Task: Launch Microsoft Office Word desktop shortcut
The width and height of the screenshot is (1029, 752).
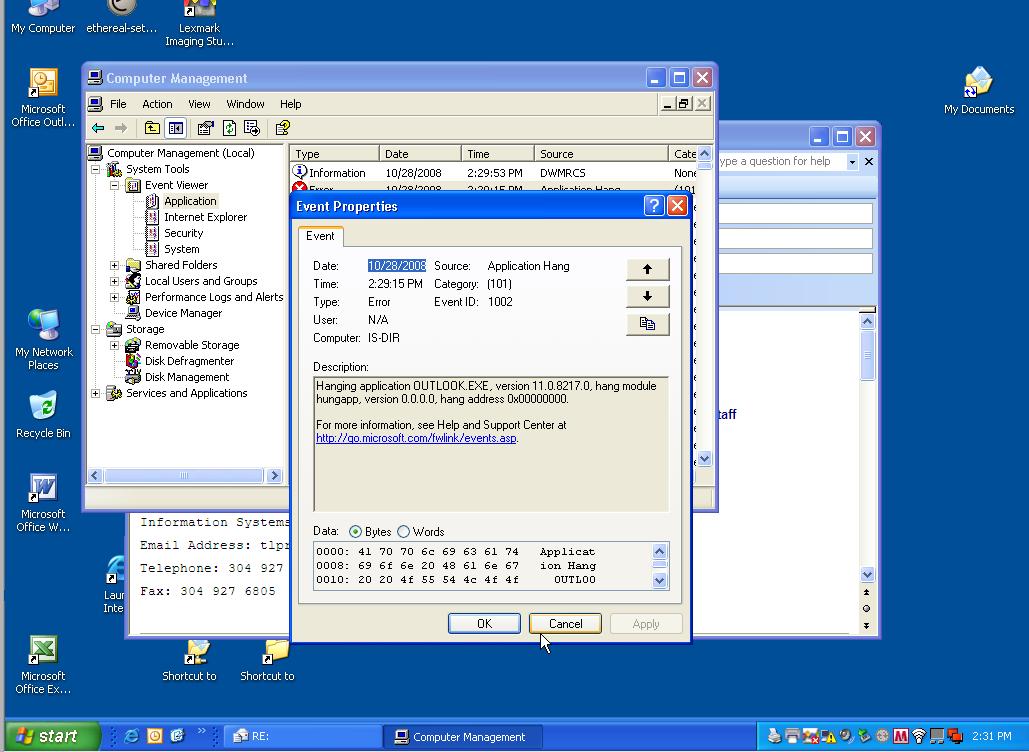Action: (x=43, y=503)
